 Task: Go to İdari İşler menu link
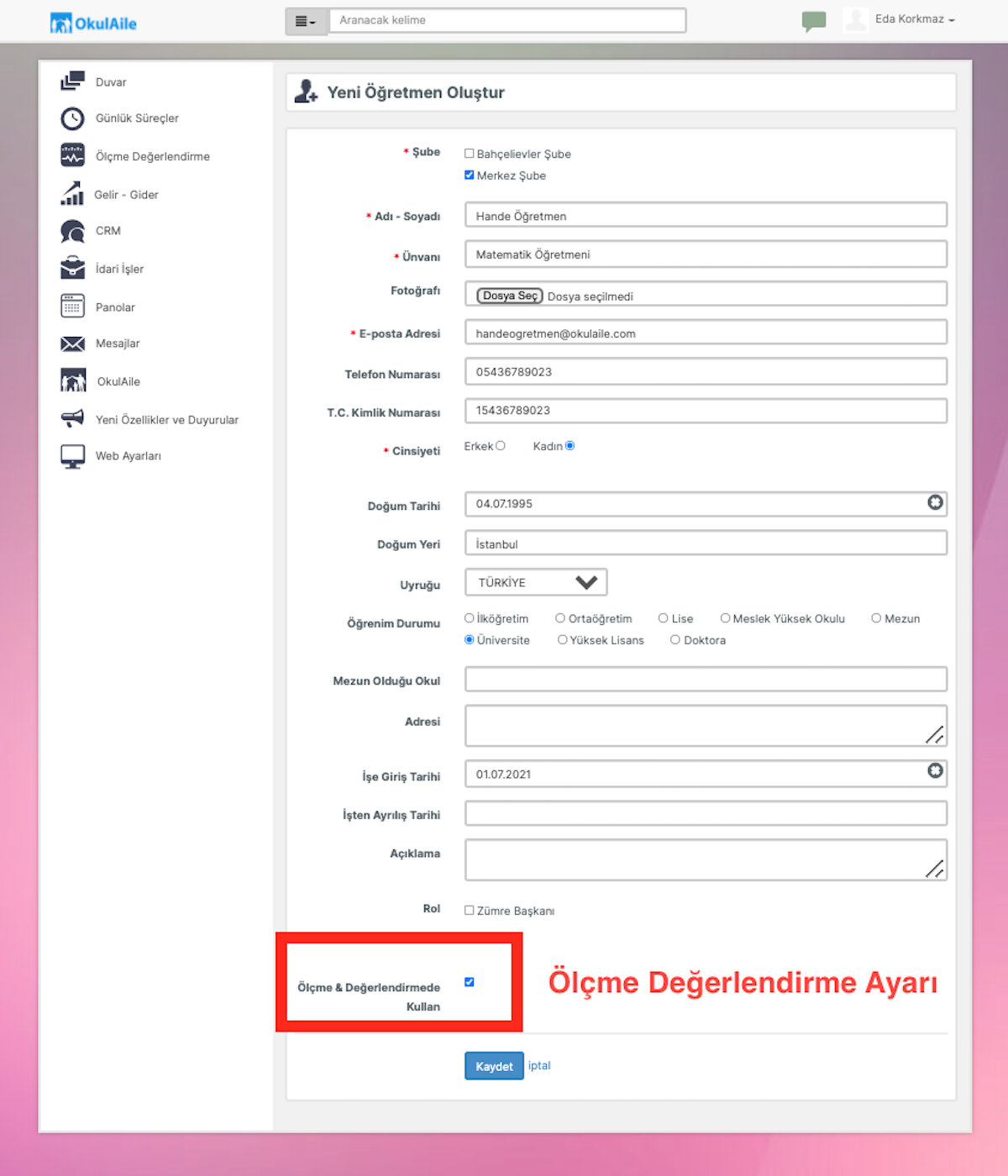[119, 269]
